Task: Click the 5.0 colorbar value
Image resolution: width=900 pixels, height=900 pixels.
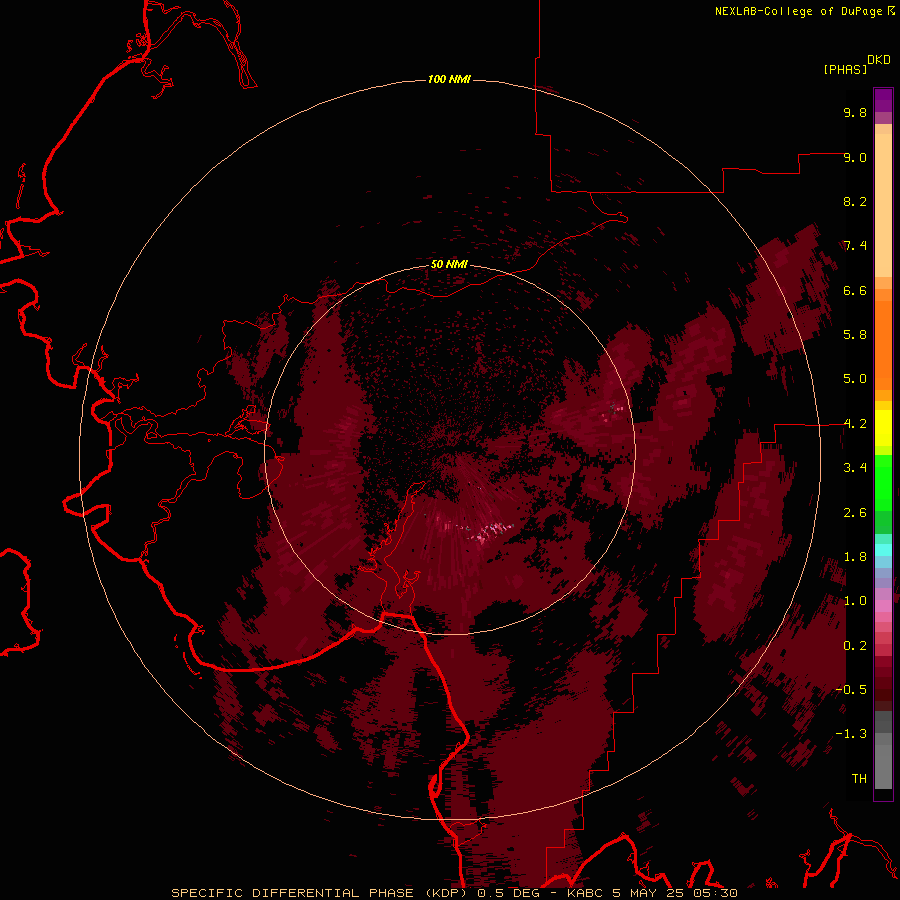Action: [855, 379]
